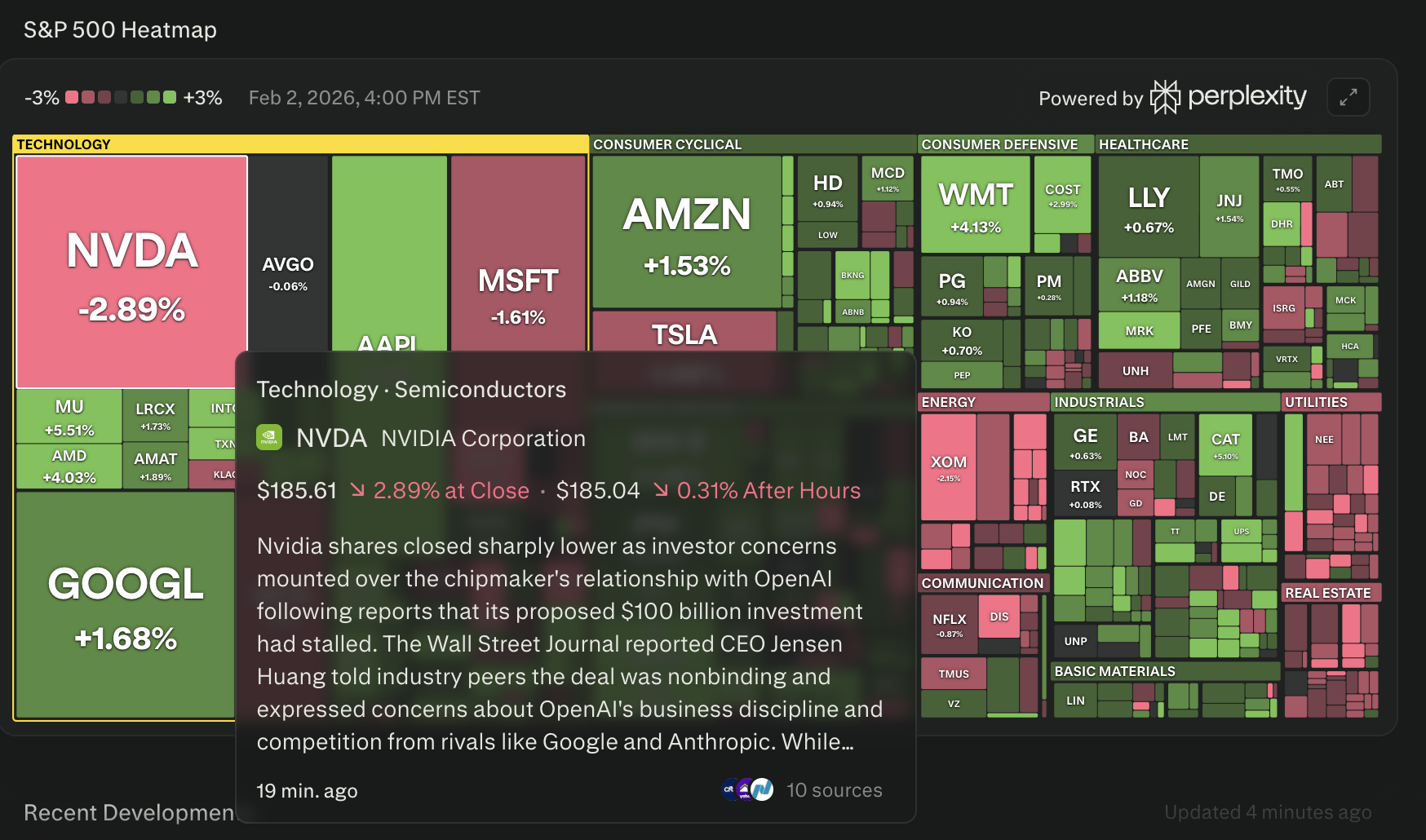The image size is (1426, 840).
Task: Click the down arrow beside "2.89% at Close"
Action: pyautogui.click(x=357, y=489)
